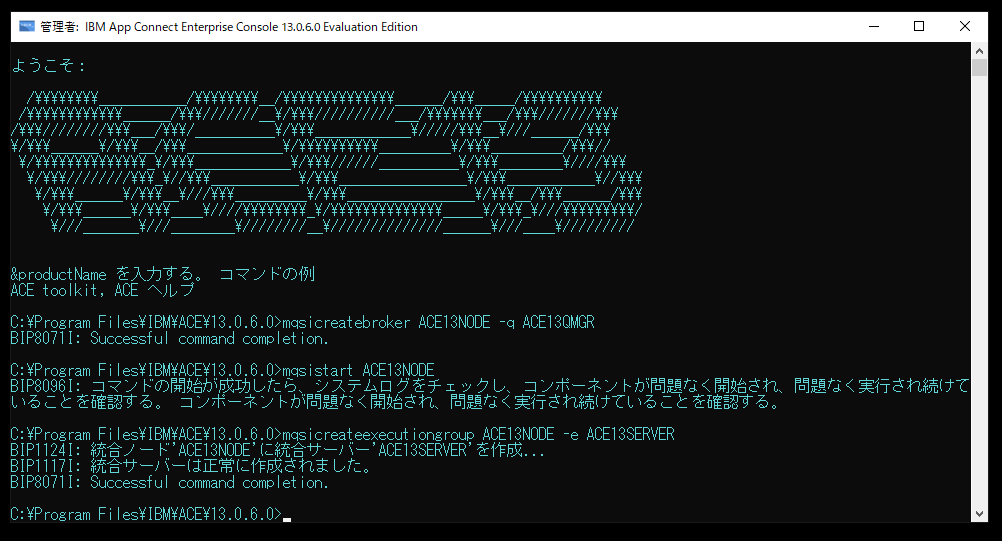Click the console icon in title bar

pyautogui.click(x=26, y=26)
